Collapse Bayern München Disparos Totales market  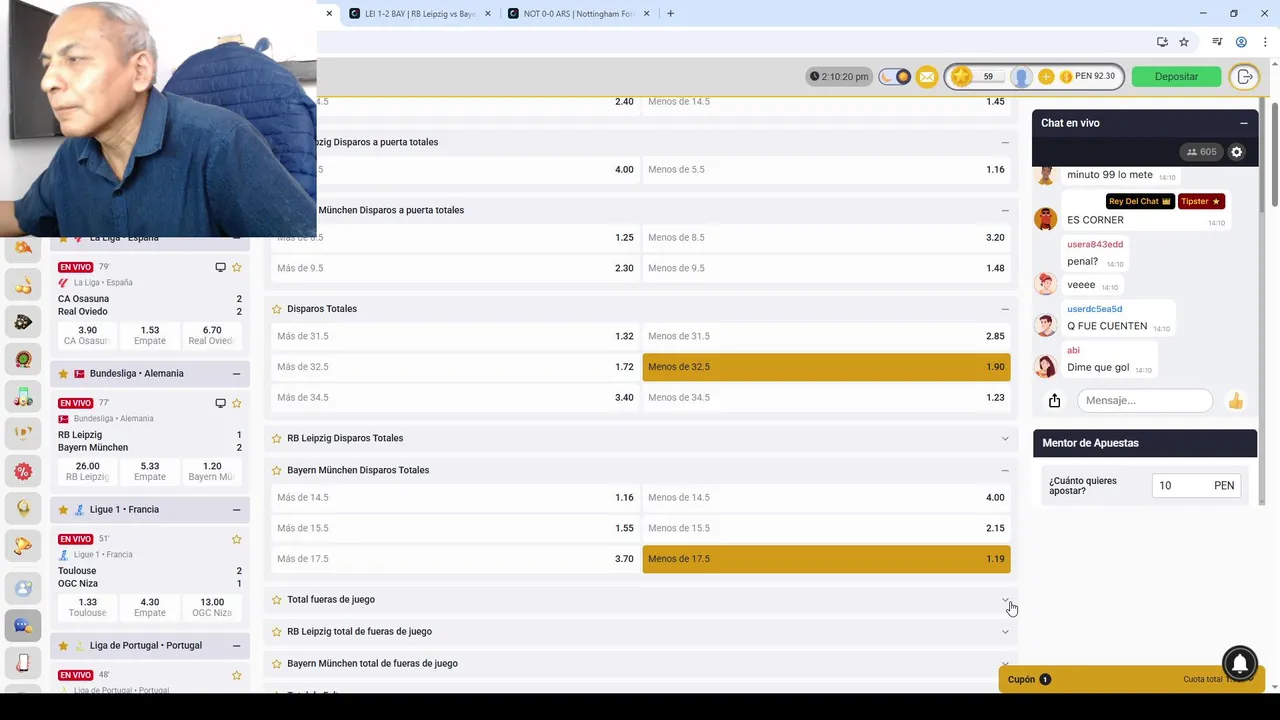1005,470
